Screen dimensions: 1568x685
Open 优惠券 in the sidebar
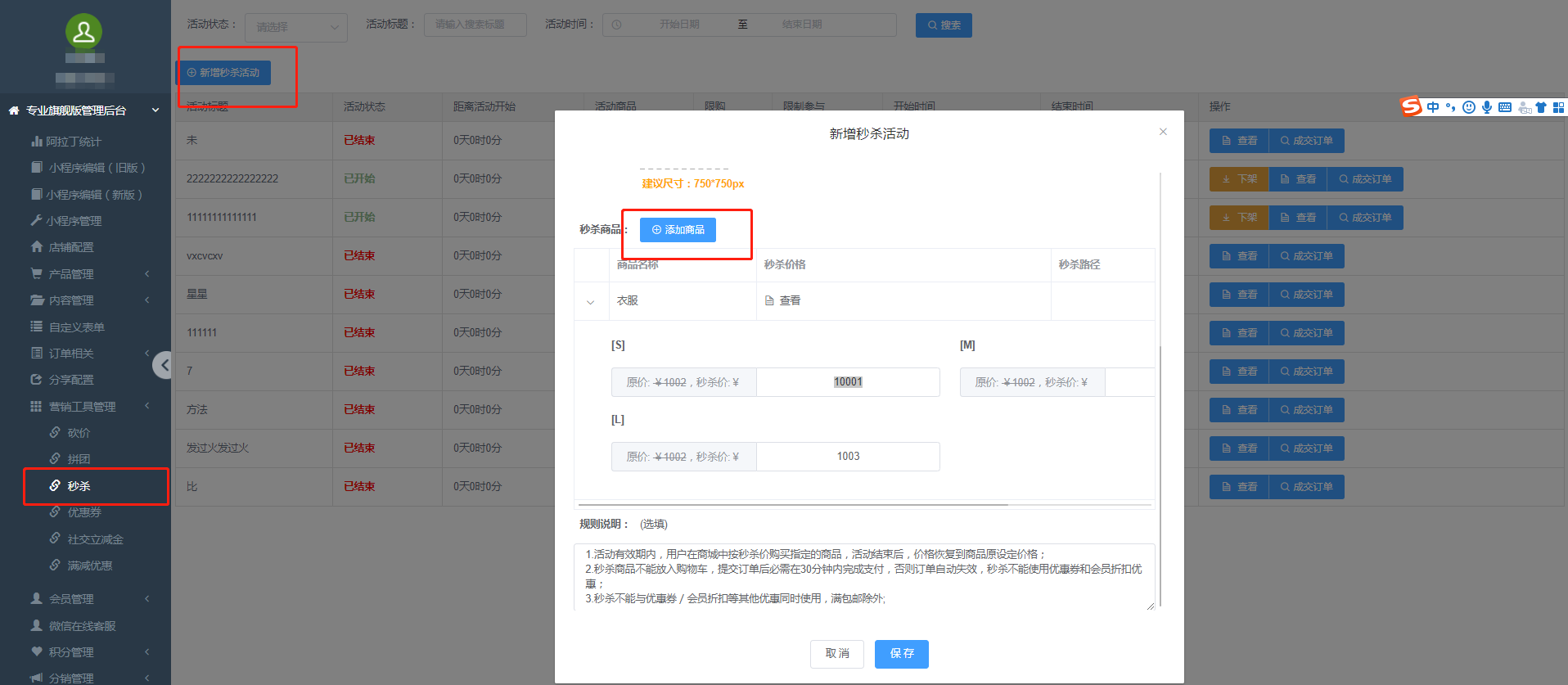pos(84,512)
